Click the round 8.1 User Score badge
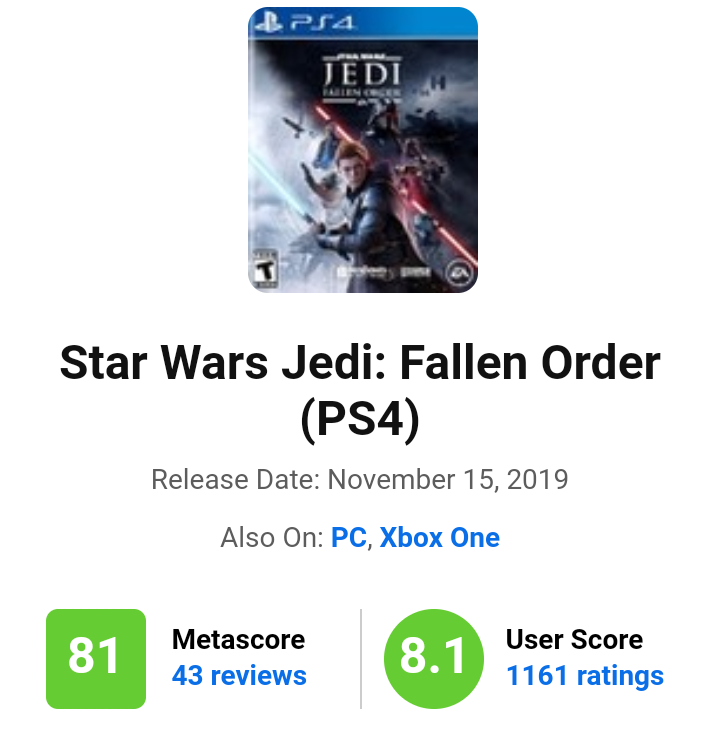The image size is (720, 736). pos(434,659)
